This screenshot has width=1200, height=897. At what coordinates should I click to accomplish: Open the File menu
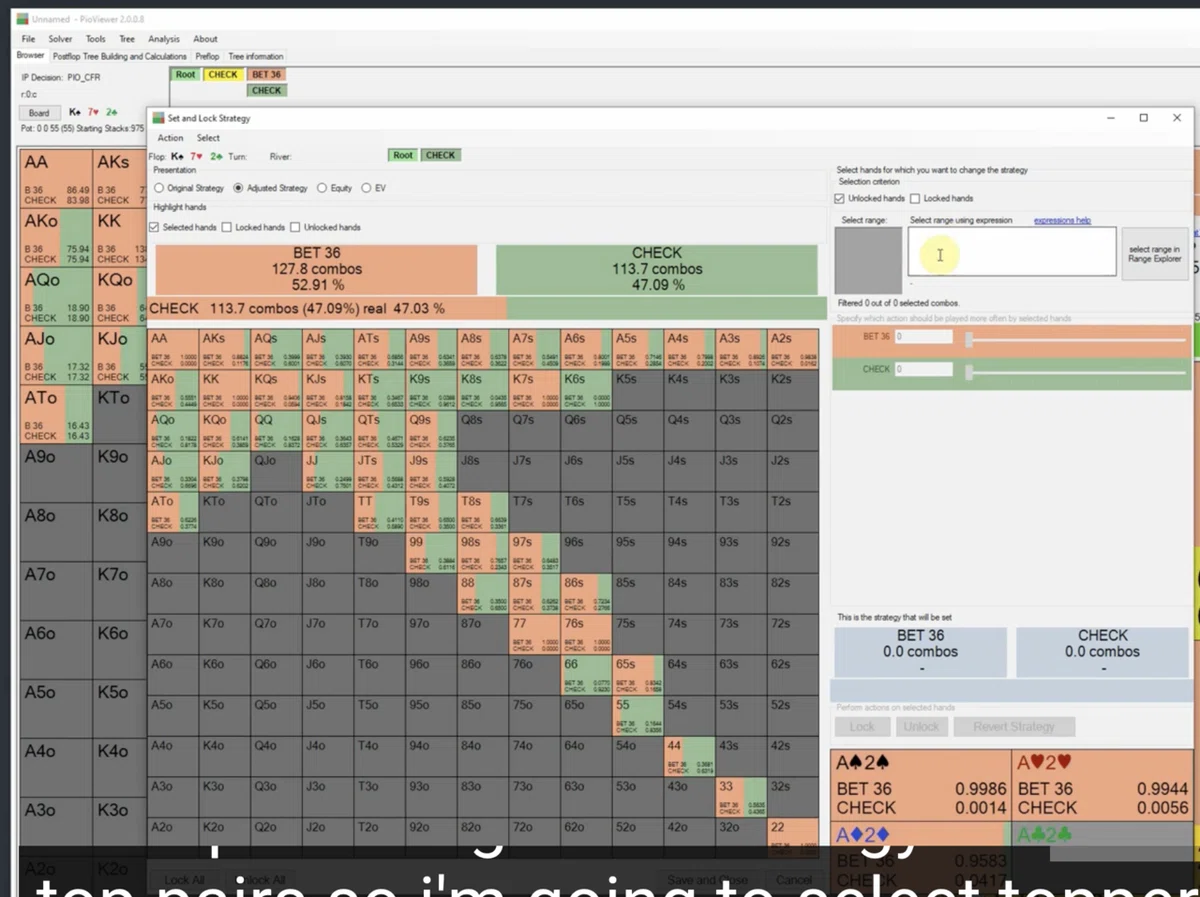click(x=28, y=39)
